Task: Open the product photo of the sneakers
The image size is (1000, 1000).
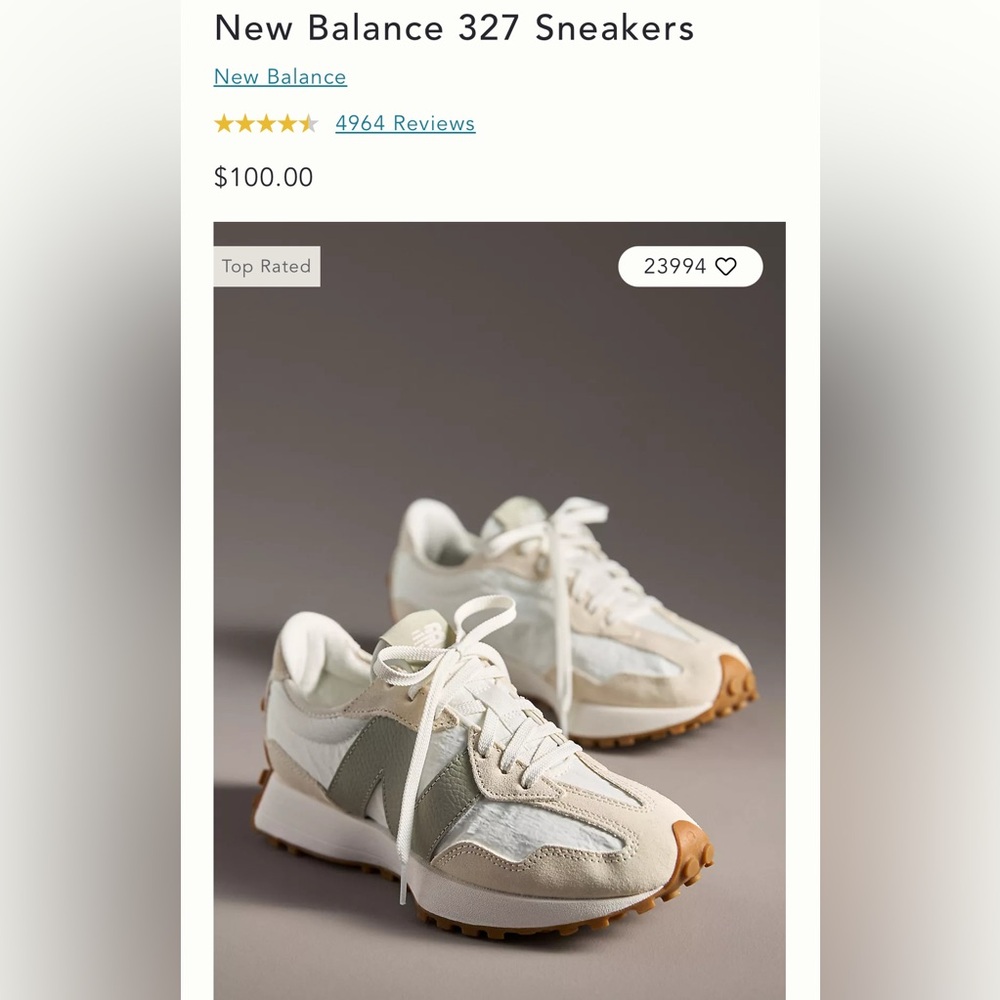Action: (500, 610)
